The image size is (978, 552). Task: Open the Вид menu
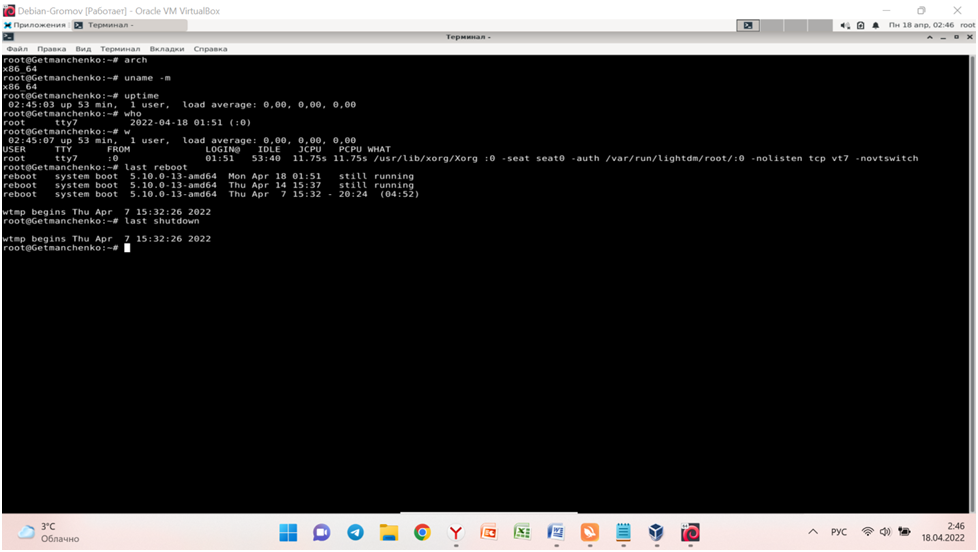[83, 49]
